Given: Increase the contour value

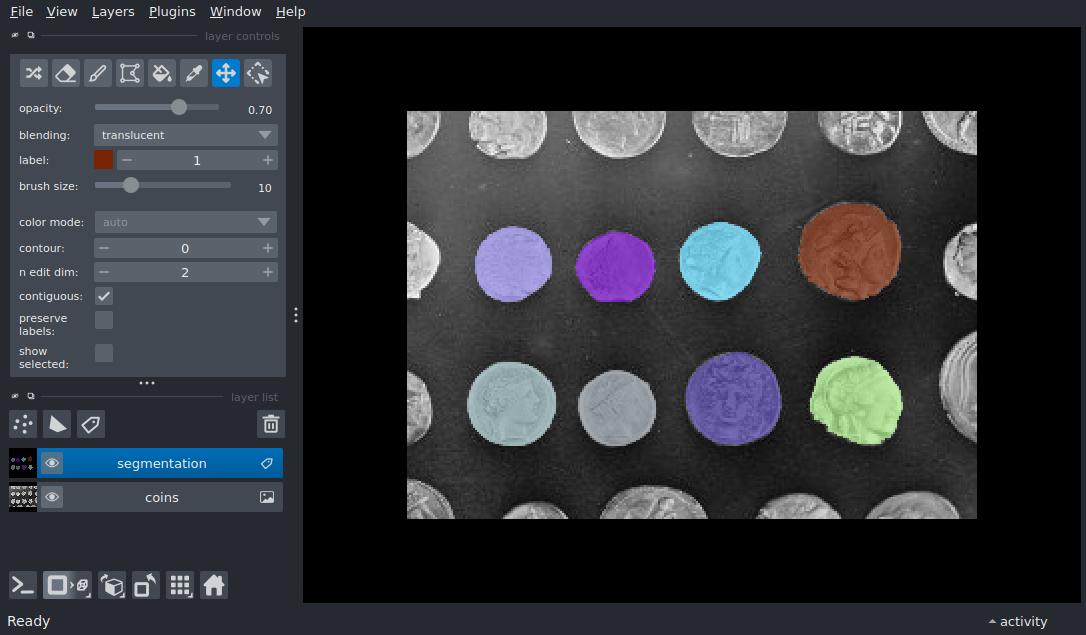Looking at the screenshot, I should click(x=268, y=248).
